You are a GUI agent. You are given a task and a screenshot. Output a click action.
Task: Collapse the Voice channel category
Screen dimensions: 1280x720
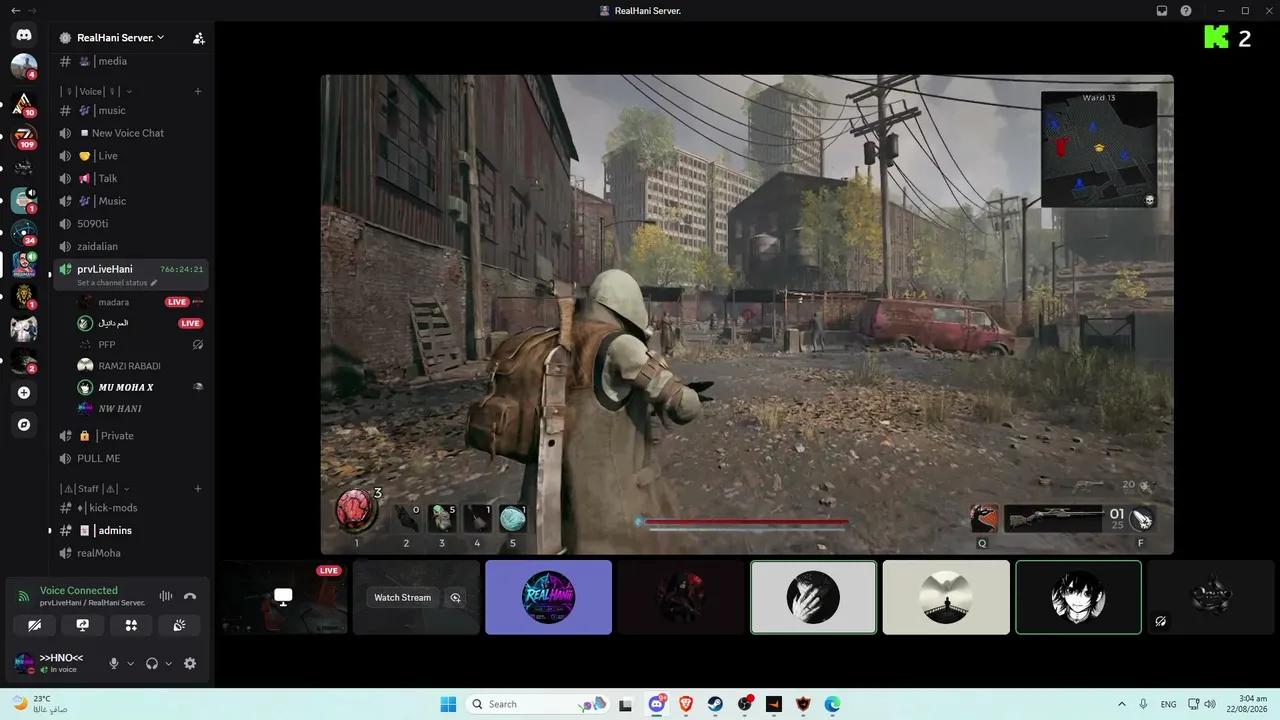pos(97,91)
